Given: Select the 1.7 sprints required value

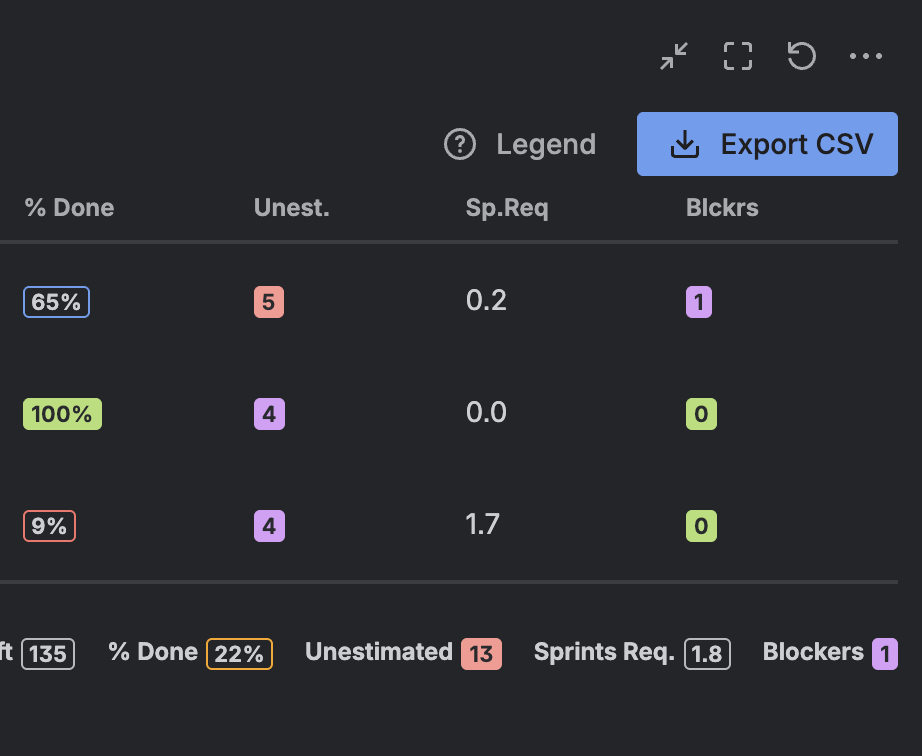Looking at the screenshot, I should pyautogui.click(x=484, y=524).
